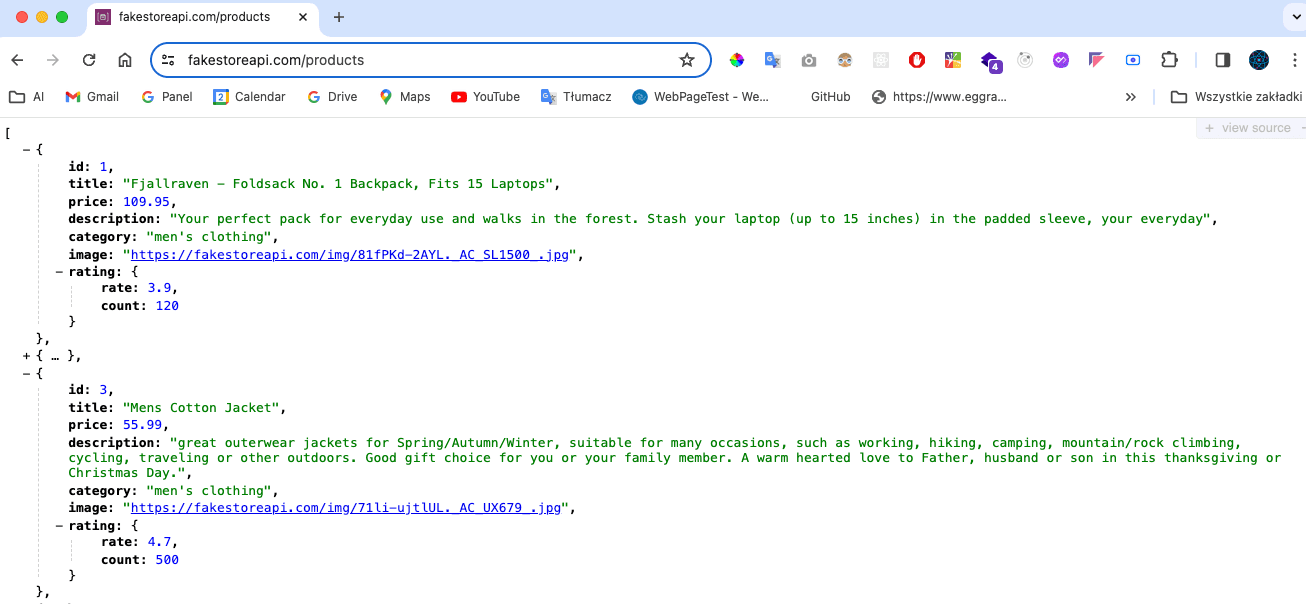Click the price value 109.95
The width and height of the screenshot is (1306, 604).
click(146, 201)
